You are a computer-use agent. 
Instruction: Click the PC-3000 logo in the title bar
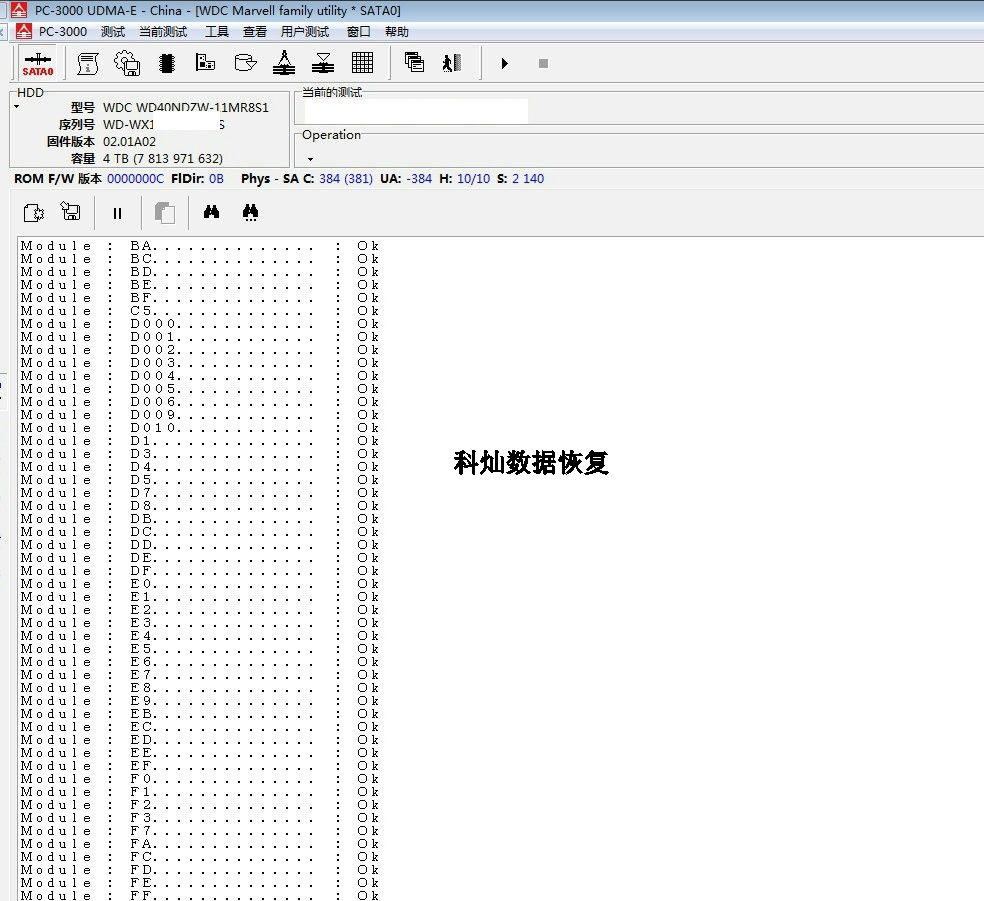19,10
